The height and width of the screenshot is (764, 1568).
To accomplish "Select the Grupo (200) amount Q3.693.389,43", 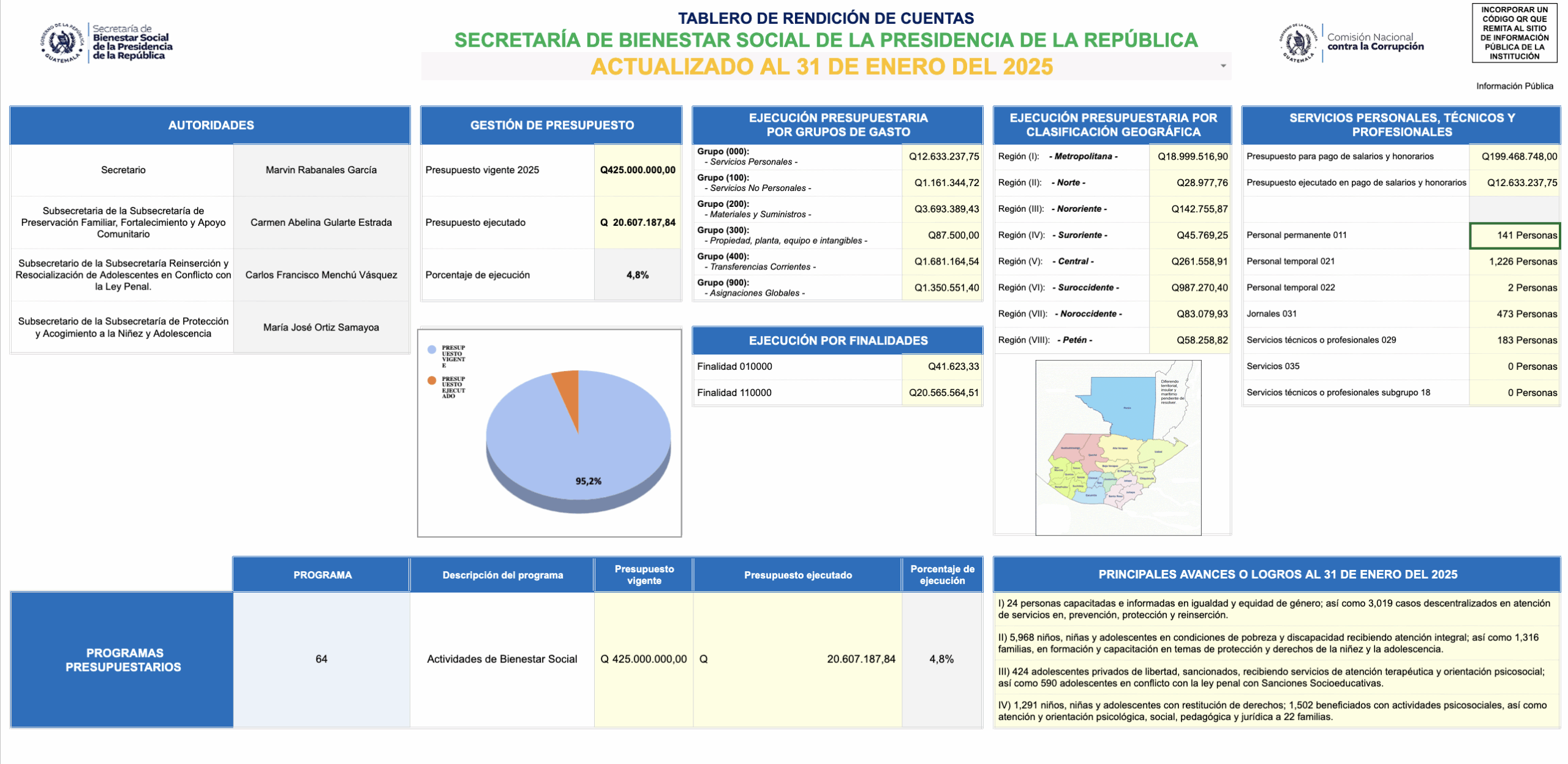I will click(943, 209).
